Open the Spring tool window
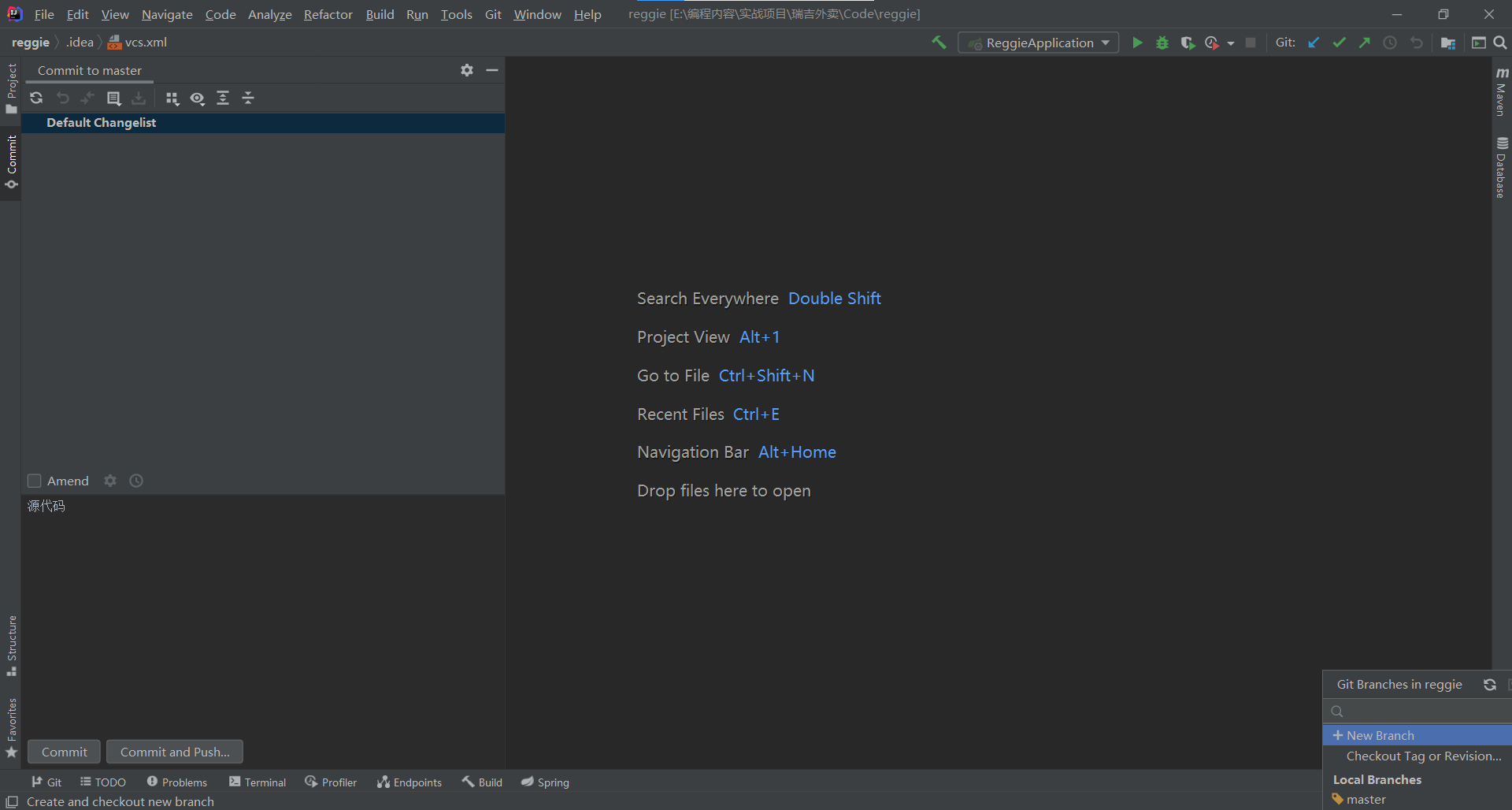 pos(545,782)
